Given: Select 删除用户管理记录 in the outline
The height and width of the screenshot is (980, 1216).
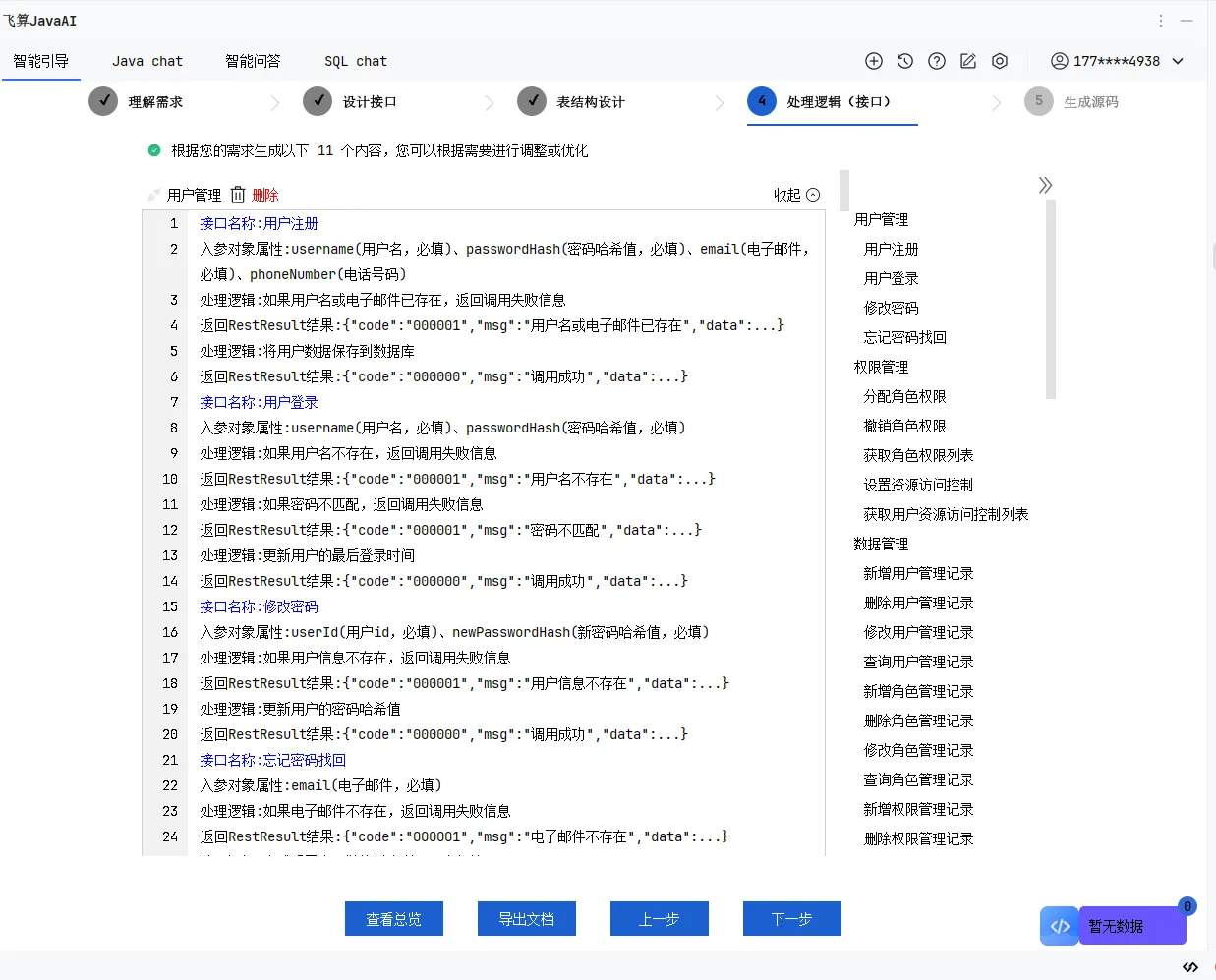Looking at the screenshot, I should 919,603.
